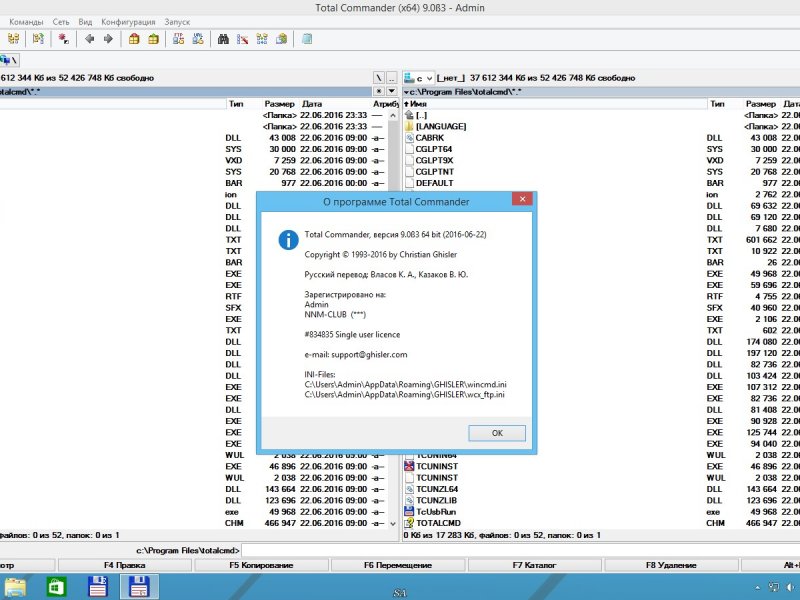Click the network drive button in drive bar
Viewport: 800px width, 600px height.
pos(9,60)
